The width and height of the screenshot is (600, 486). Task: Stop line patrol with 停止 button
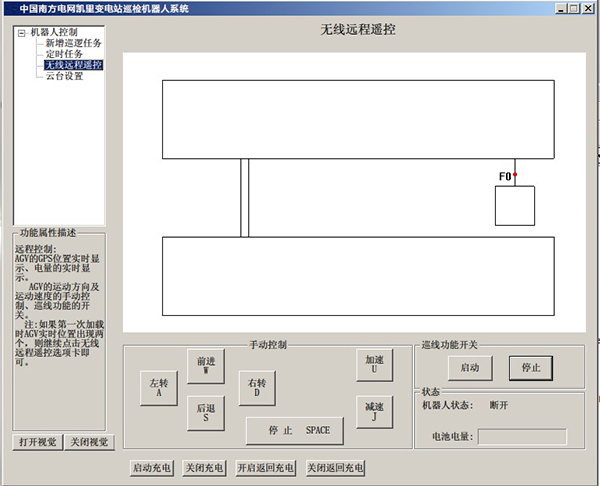click(x=530, y=368)
